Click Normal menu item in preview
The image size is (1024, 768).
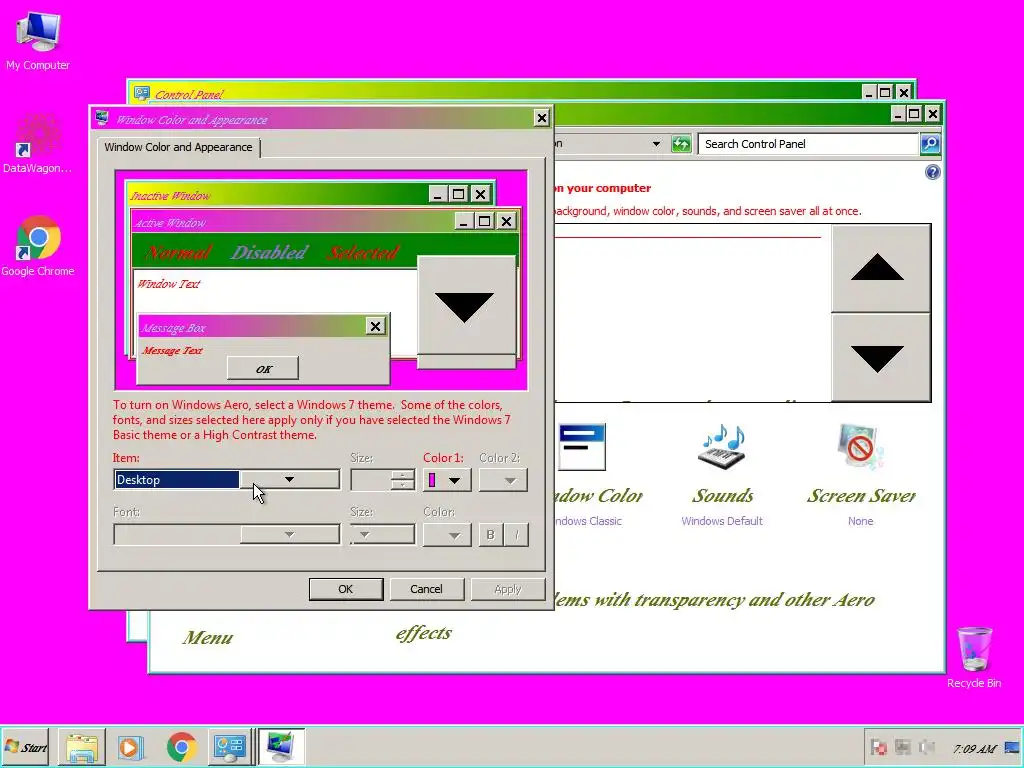(178, 252)
